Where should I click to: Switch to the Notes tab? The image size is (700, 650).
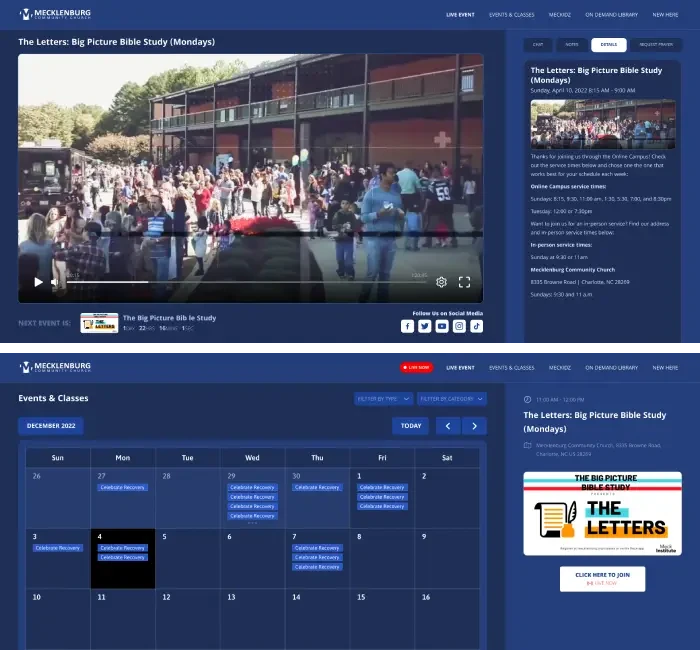click(x=571, y=45)
